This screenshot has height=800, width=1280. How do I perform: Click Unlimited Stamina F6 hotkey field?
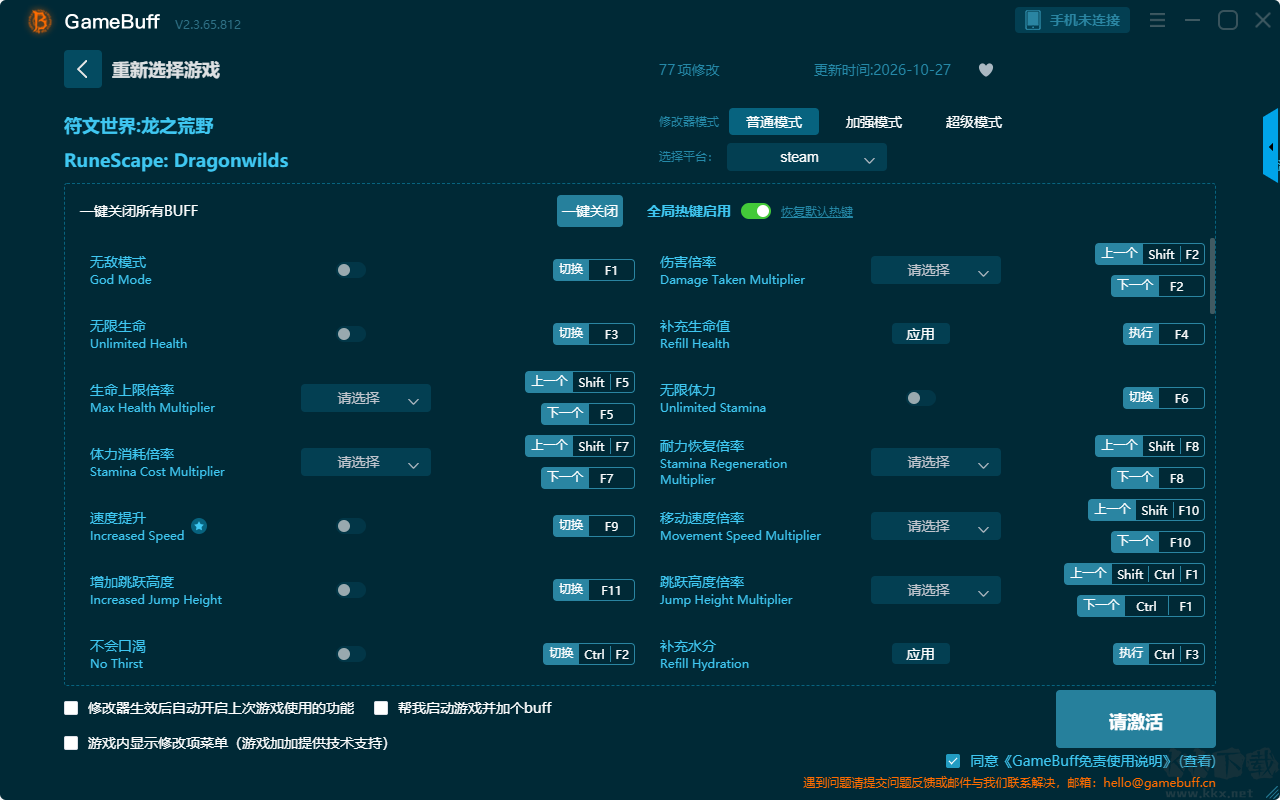[1164, 398]
